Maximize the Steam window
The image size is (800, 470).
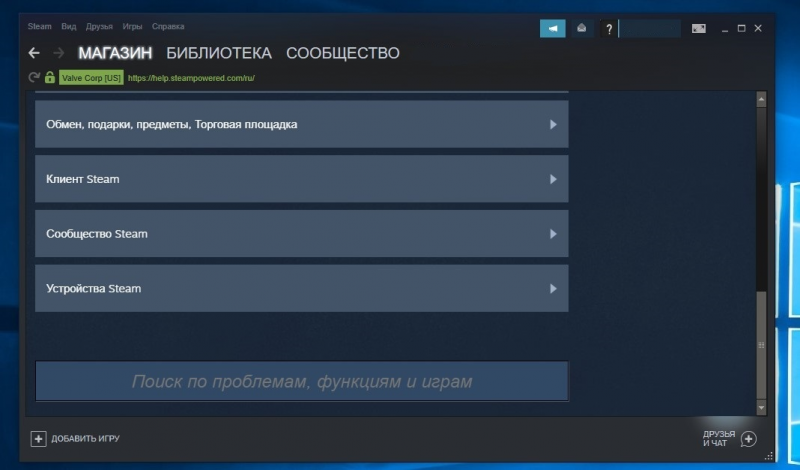tap(741, 29)
